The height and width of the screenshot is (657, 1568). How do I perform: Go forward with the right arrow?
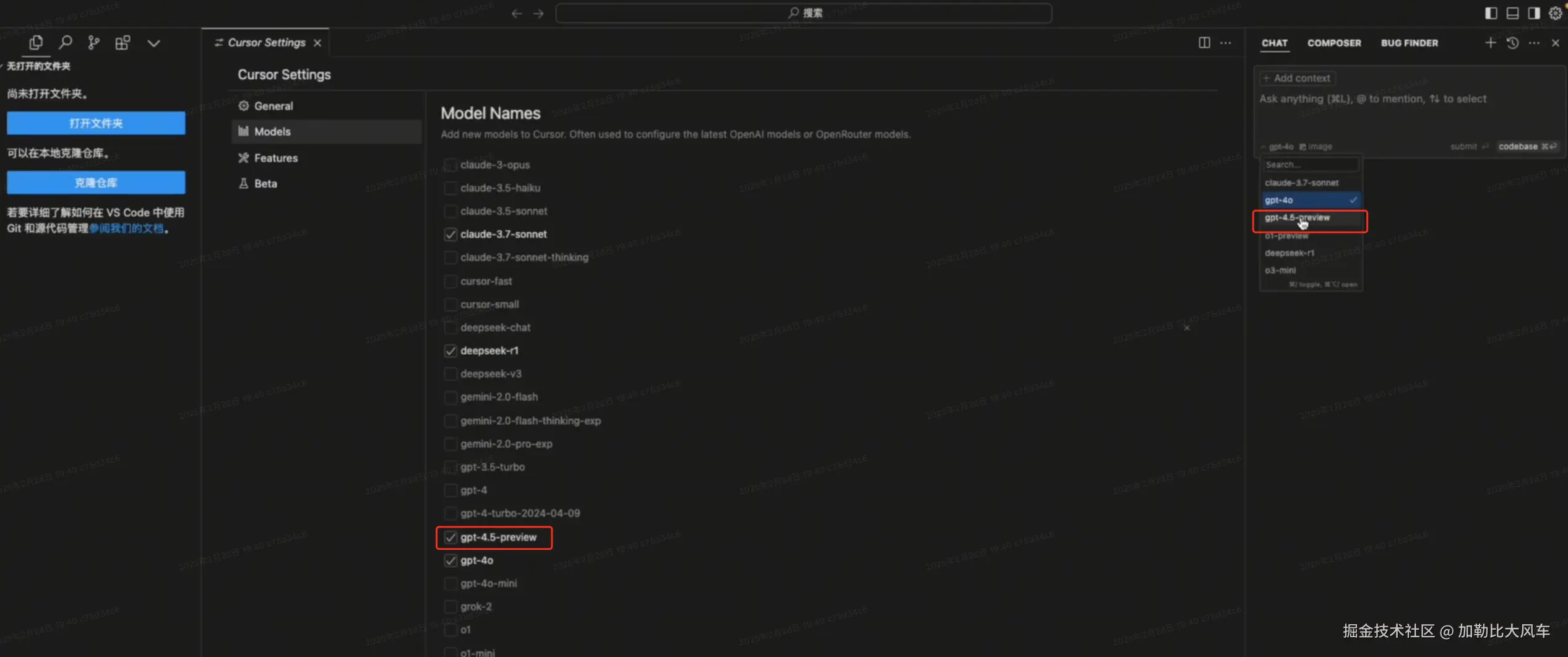tap(538, 13)
